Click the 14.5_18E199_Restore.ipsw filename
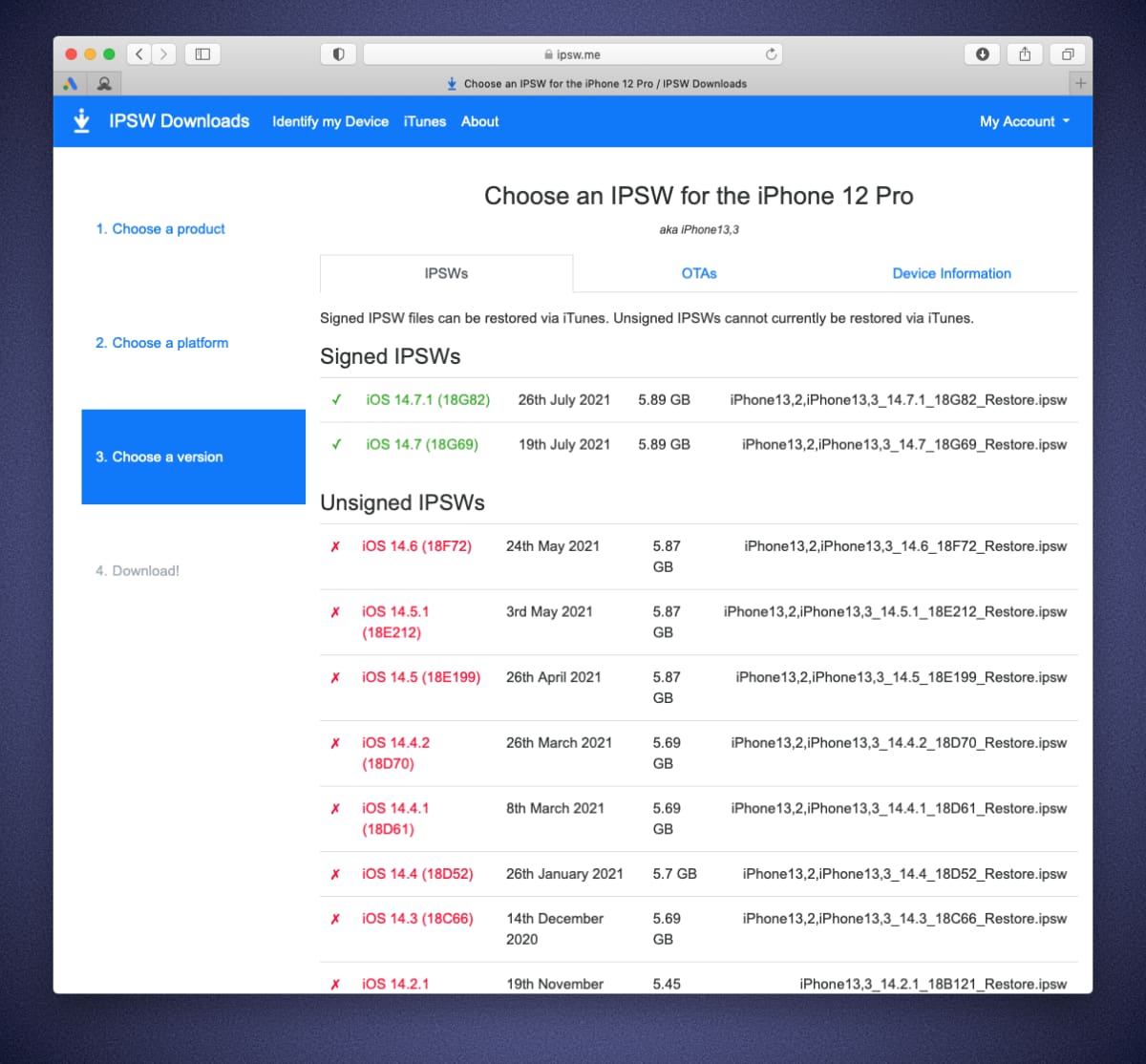Image resolution: width=1146 pixels, height=1064 pixels. coord(902,677)
